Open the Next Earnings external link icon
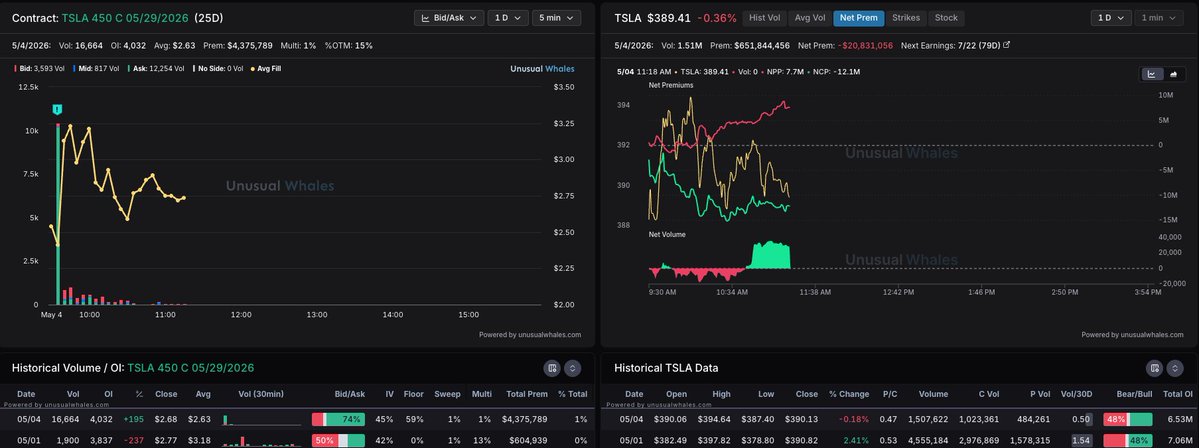1199x448 pixels. [x=1006, y=45]
